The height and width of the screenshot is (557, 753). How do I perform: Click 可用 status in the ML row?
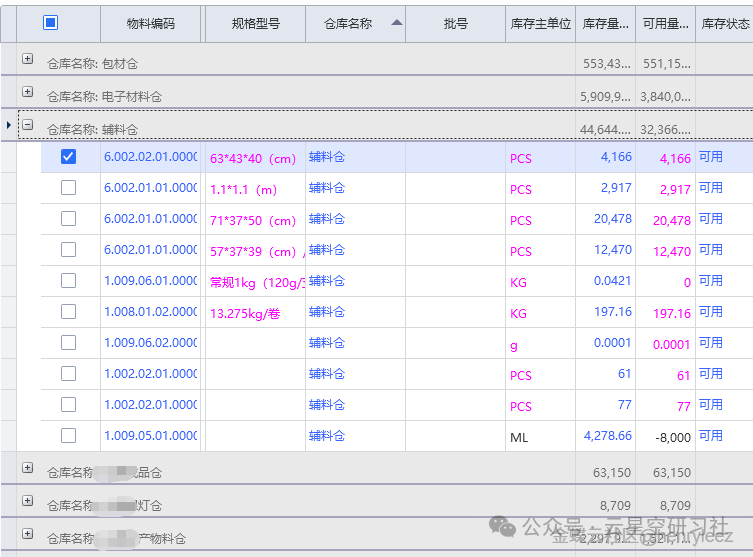point(710,436)
